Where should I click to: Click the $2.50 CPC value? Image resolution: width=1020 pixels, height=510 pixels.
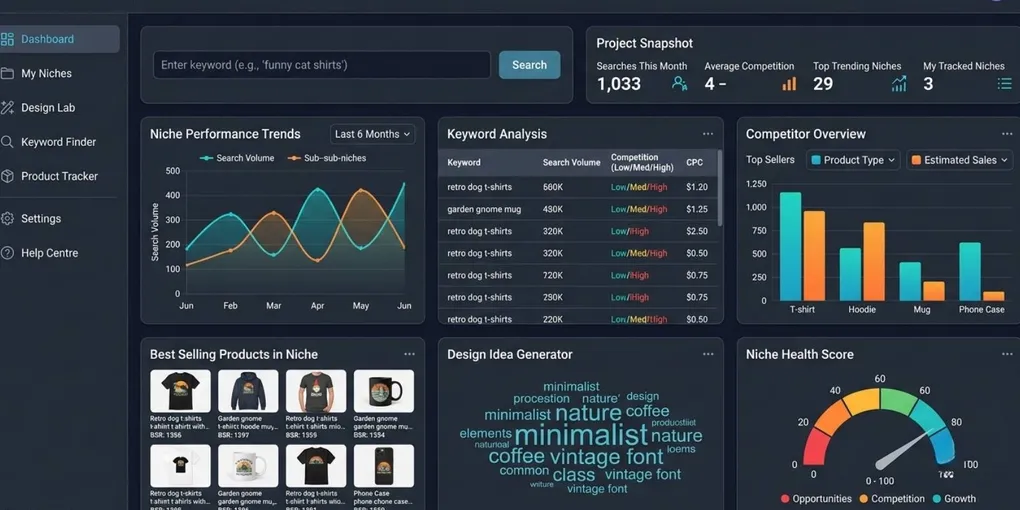(x=697, y=232)
